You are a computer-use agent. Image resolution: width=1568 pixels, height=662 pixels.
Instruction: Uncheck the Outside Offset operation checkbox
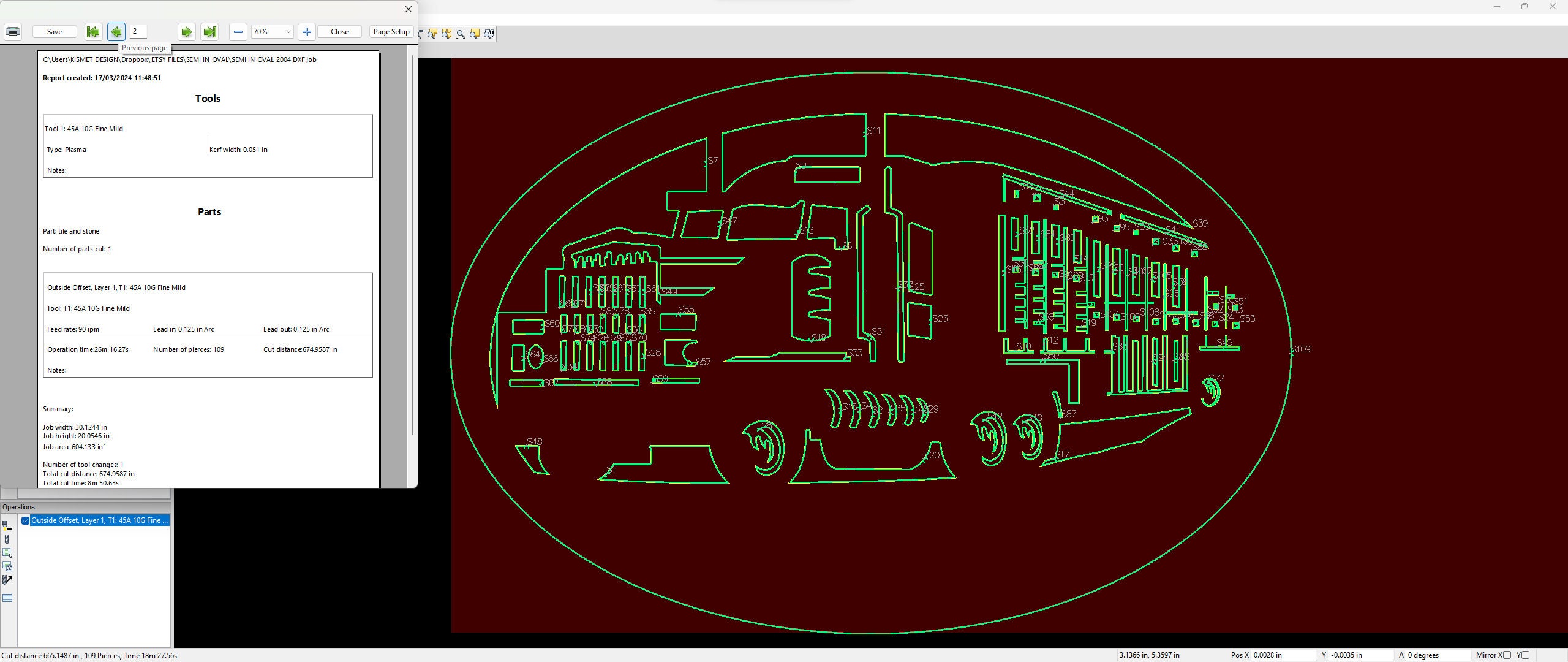pos(26,520)
